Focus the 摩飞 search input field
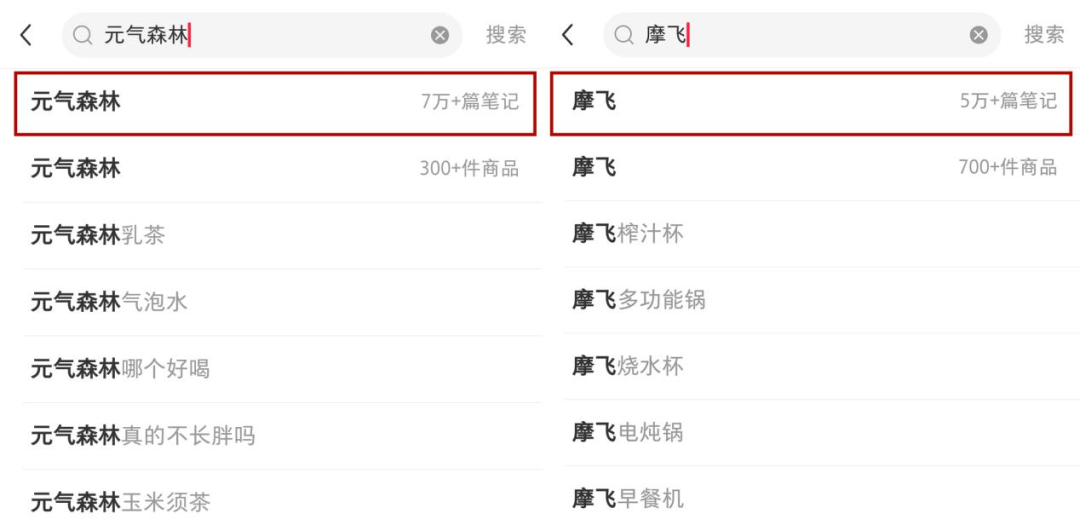Screen dimensions: 1080x531 pos(802,35)
